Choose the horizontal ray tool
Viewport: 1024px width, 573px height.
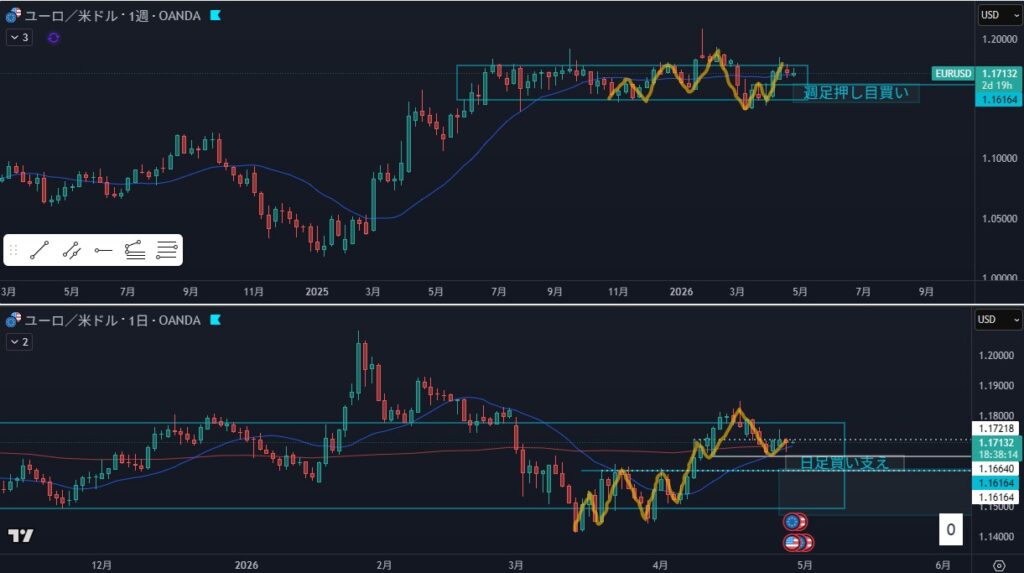point(103,250)
